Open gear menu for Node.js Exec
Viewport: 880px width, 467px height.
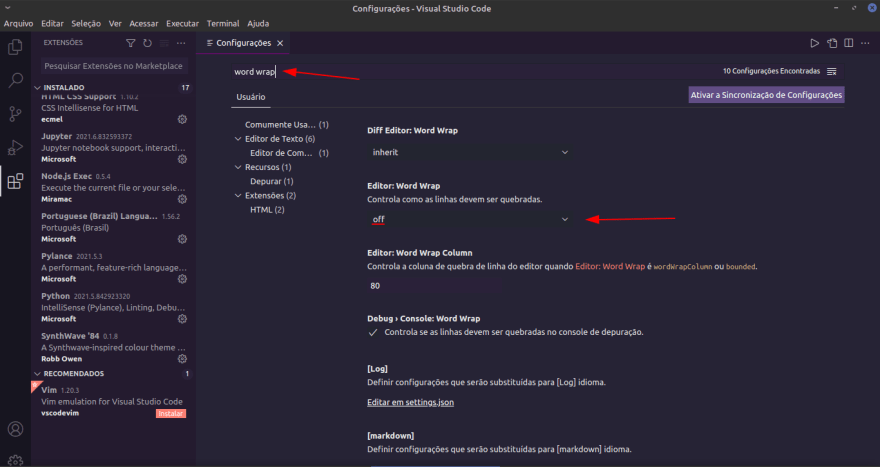[182, 199]
